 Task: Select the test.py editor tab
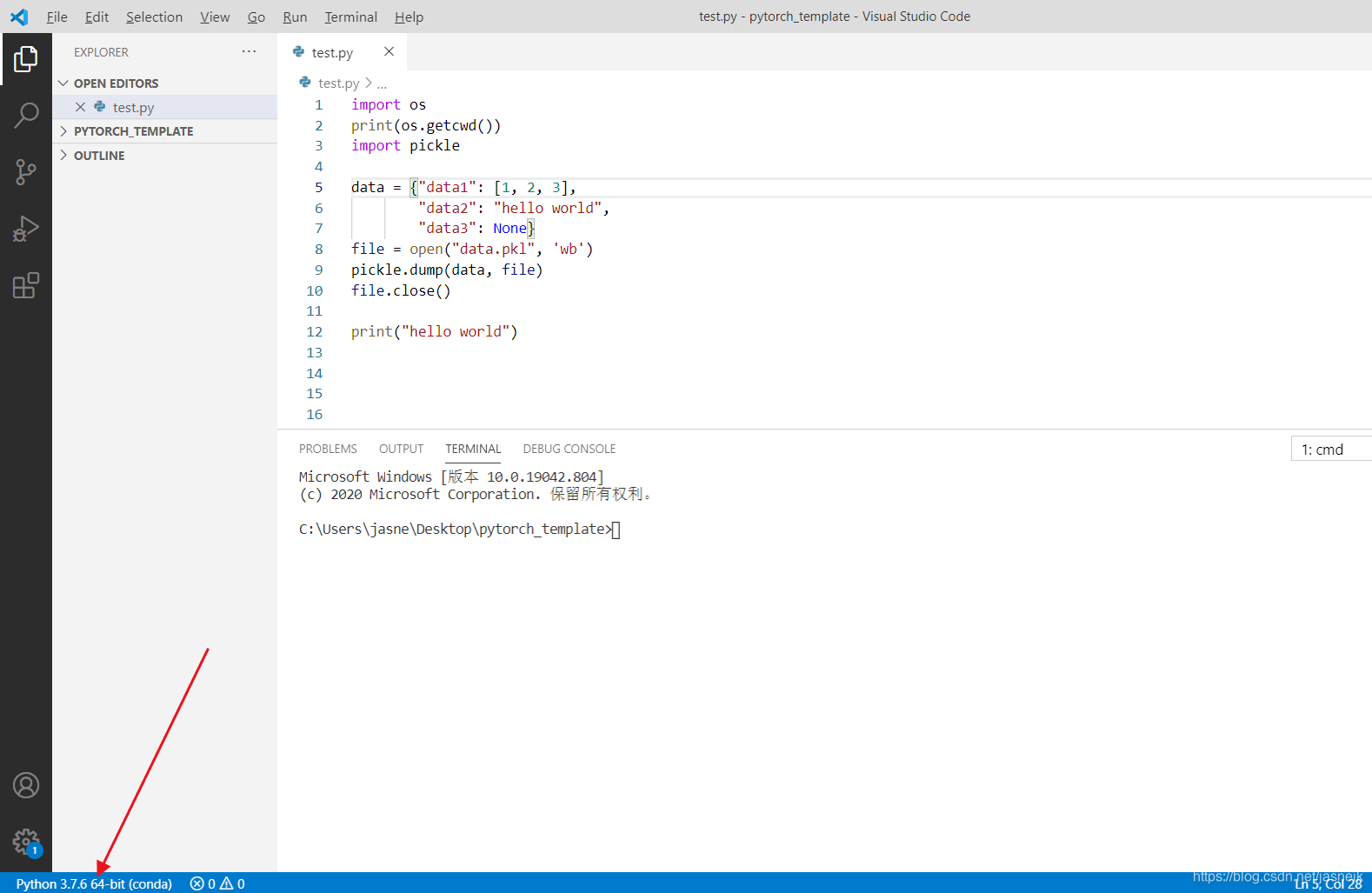(342, 52)
